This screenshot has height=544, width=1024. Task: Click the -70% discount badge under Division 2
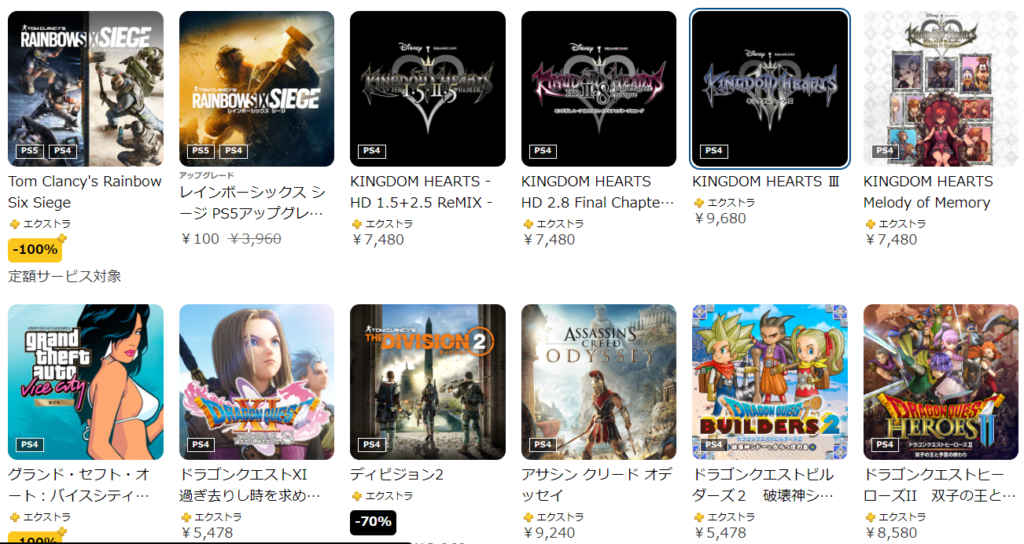coord(373,522)
